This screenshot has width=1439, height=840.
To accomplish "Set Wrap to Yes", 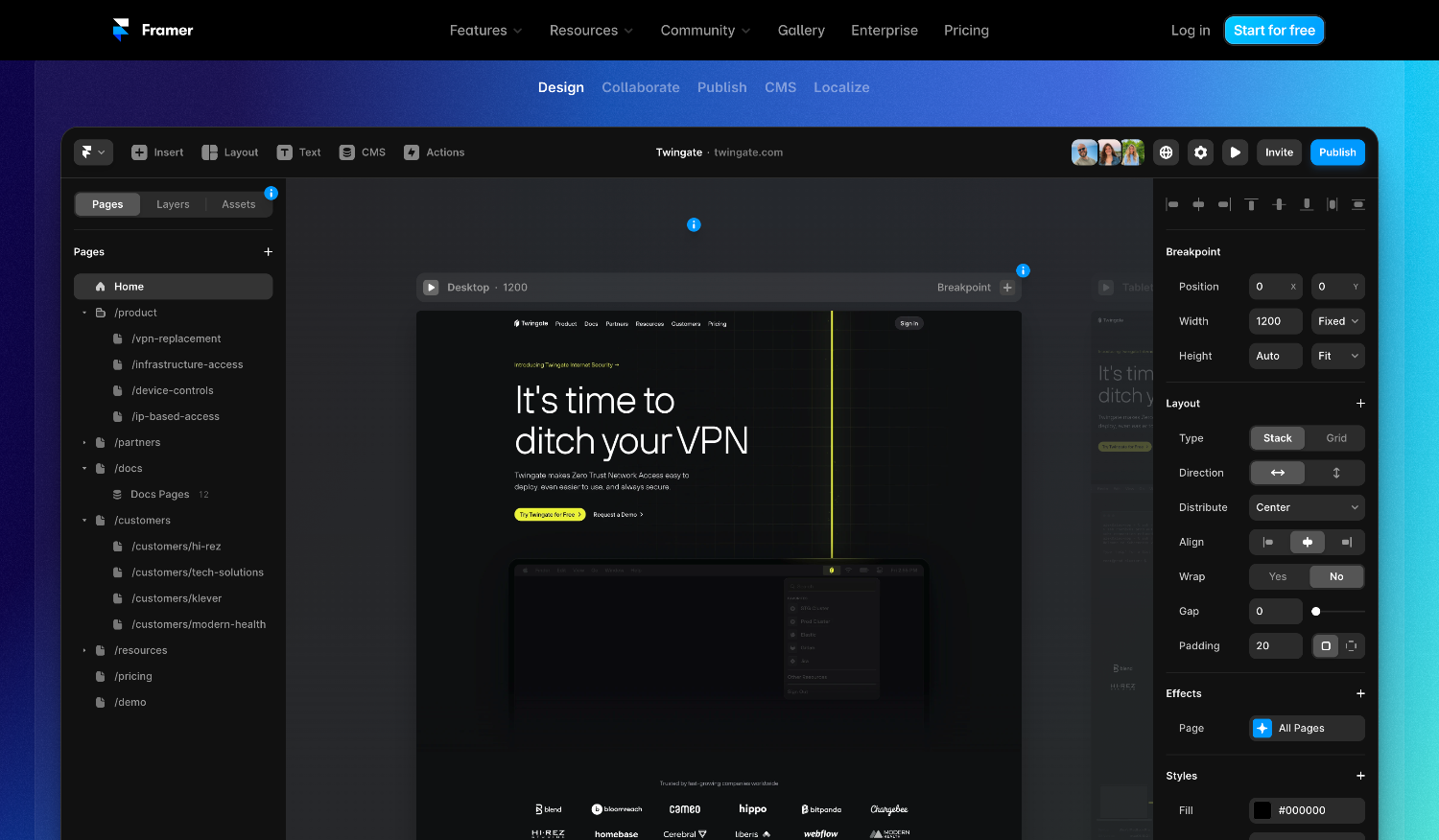I will 1277,576.
